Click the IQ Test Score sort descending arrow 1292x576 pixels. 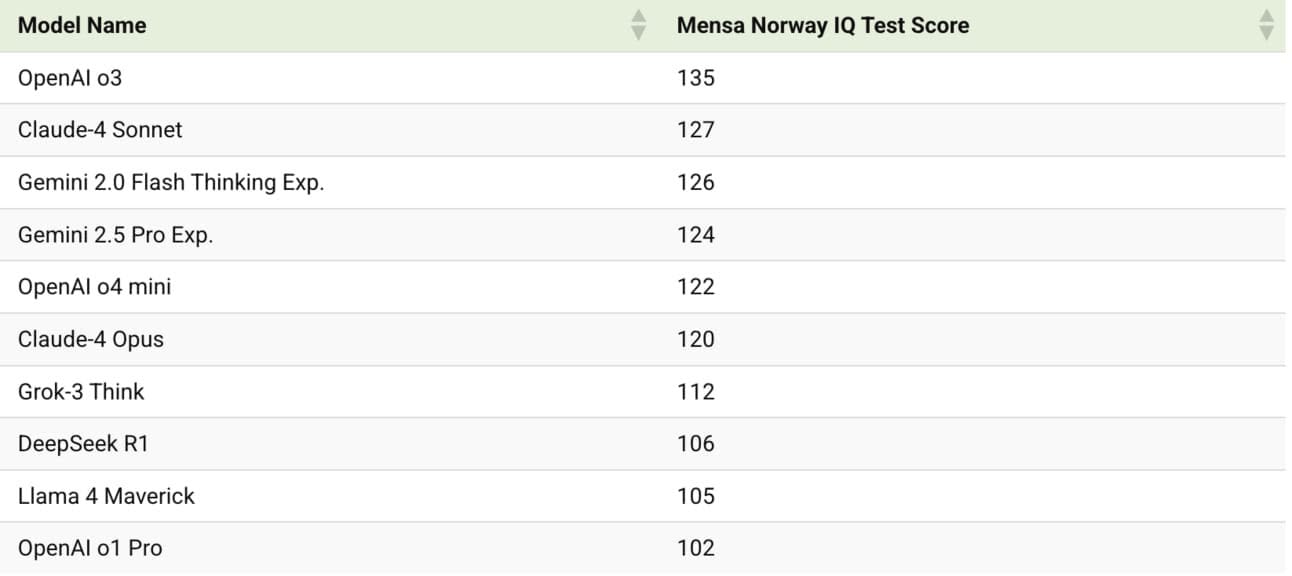(x=1266, y=33)
